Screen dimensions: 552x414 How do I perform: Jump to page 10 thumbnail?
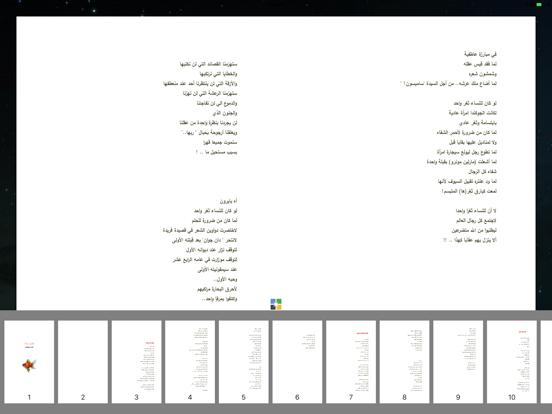512,362
